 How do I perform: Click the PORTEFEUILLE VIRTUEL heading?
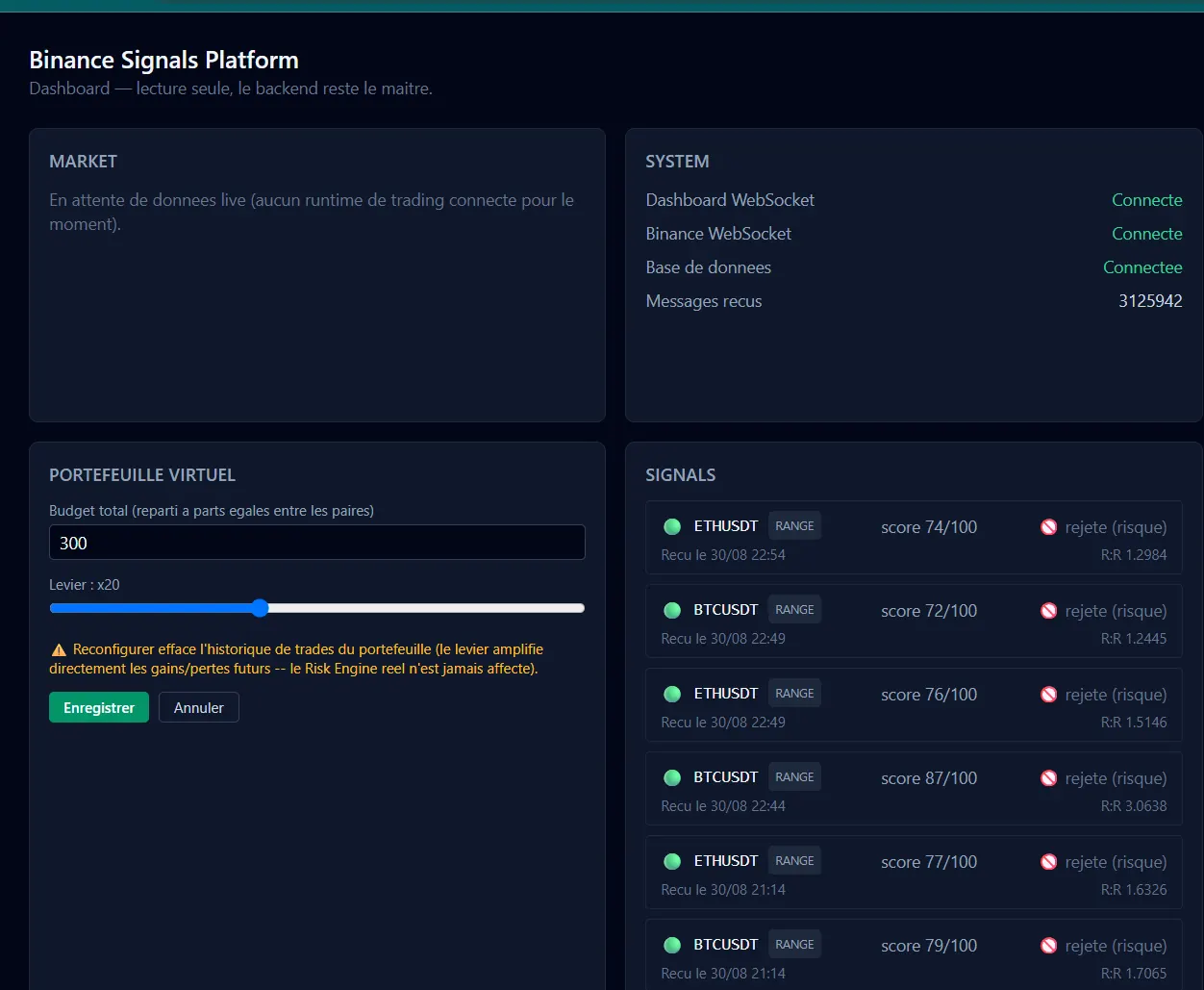(142, 475)
